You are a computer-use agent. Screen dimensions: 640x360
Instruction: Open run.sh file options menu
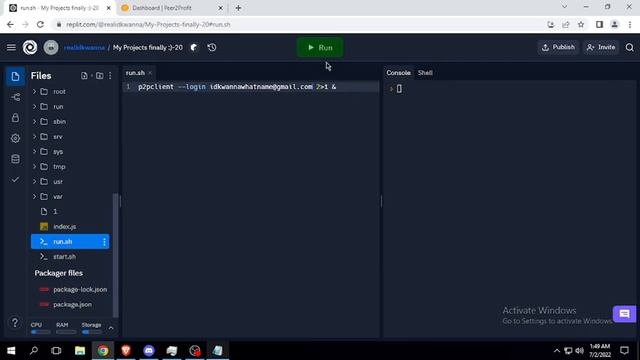pos(104,242)
